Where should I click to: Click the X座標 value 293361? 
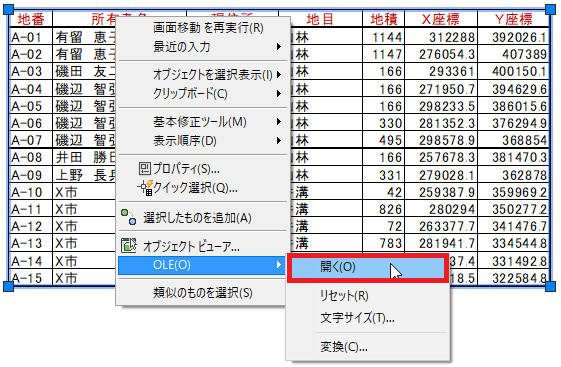(452, 72)
